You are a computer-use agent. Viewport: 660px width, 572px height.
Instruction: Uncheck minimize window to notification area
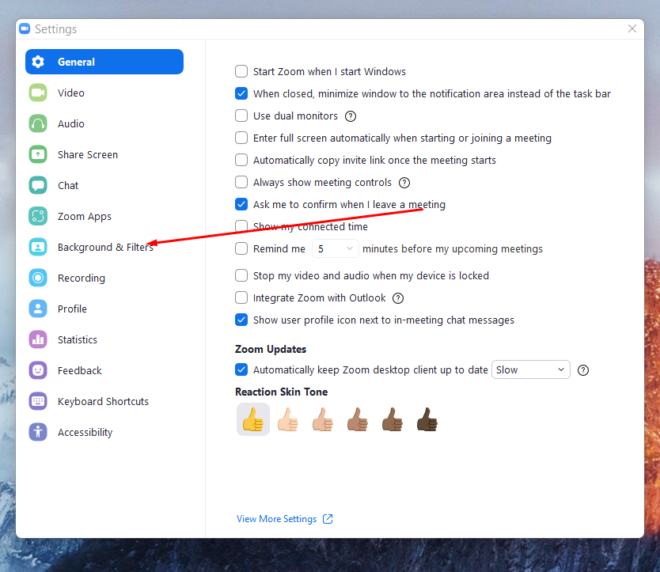coord(241,93)
